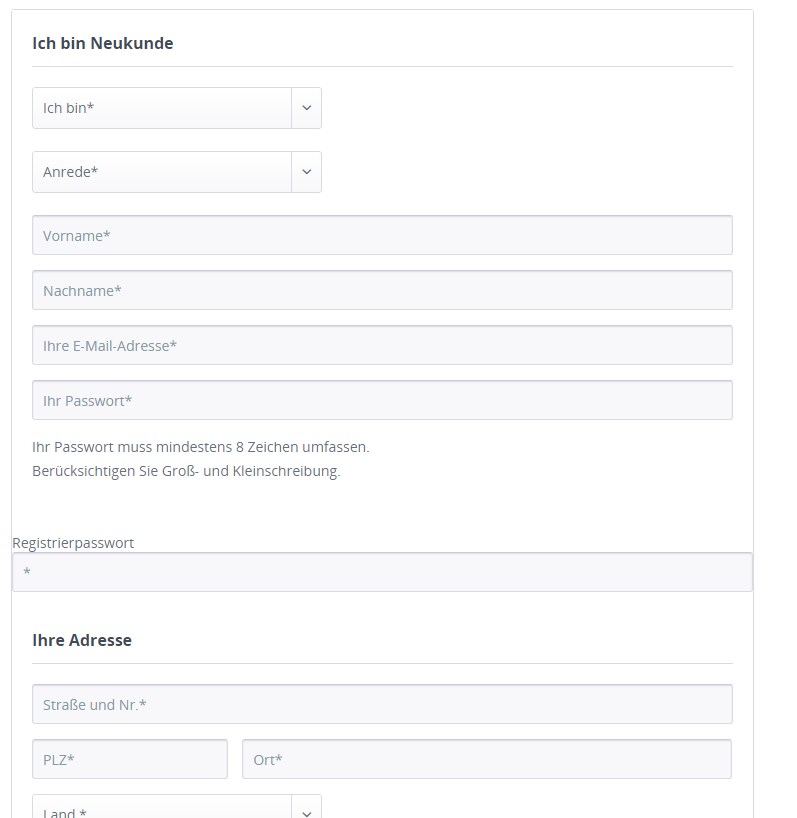This screenshot has width=797, height=818.
Task: Click the 'Ihr Passwort*' field
Action: pyautogui.click(x=382, y=401)
